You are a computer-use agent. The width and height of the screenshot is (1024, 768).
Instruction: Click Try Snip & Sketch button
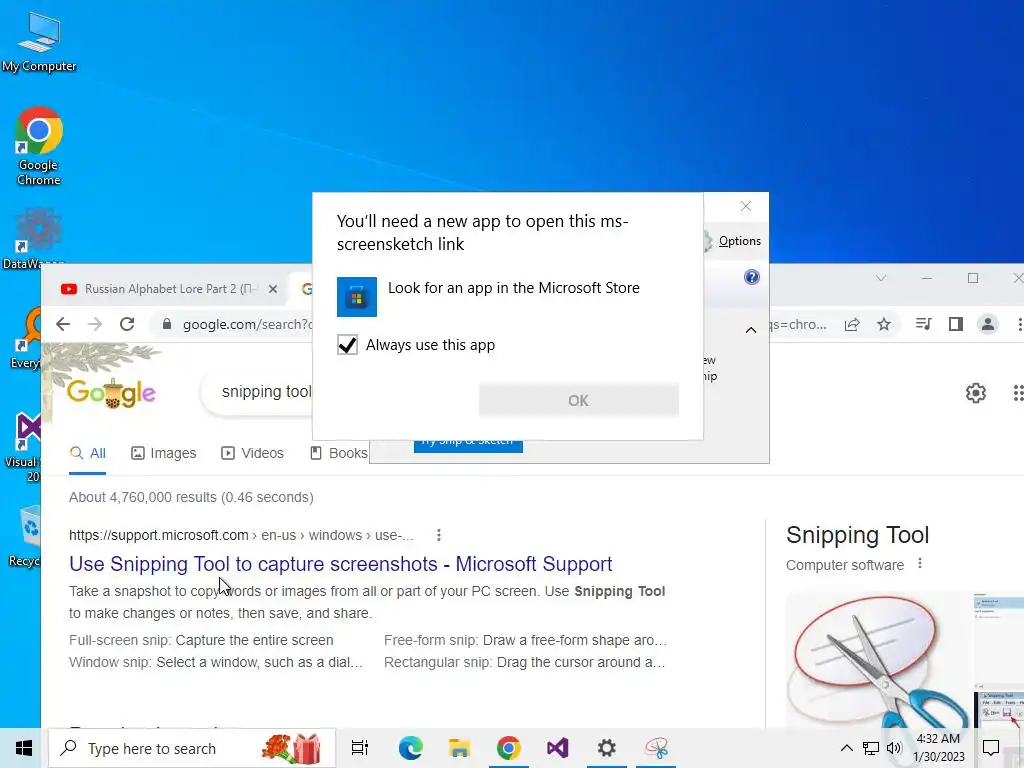tap(468, 445)
